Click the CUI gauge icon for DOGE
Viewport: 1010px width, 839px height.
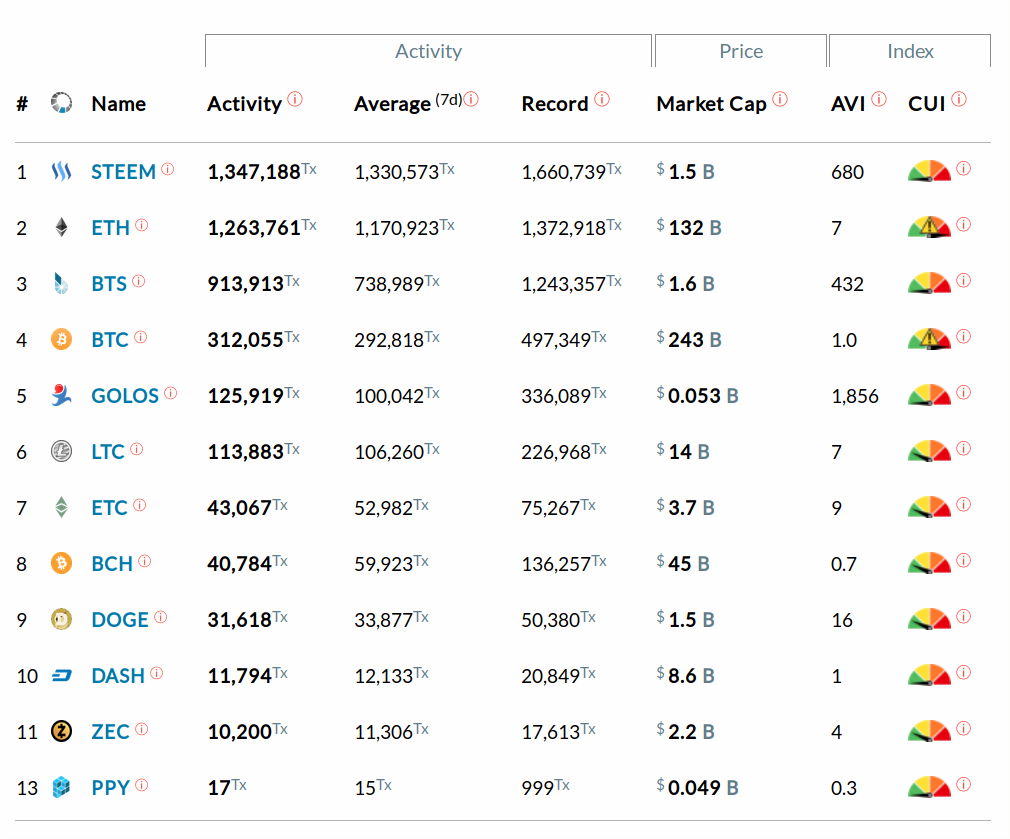(929, 619)
